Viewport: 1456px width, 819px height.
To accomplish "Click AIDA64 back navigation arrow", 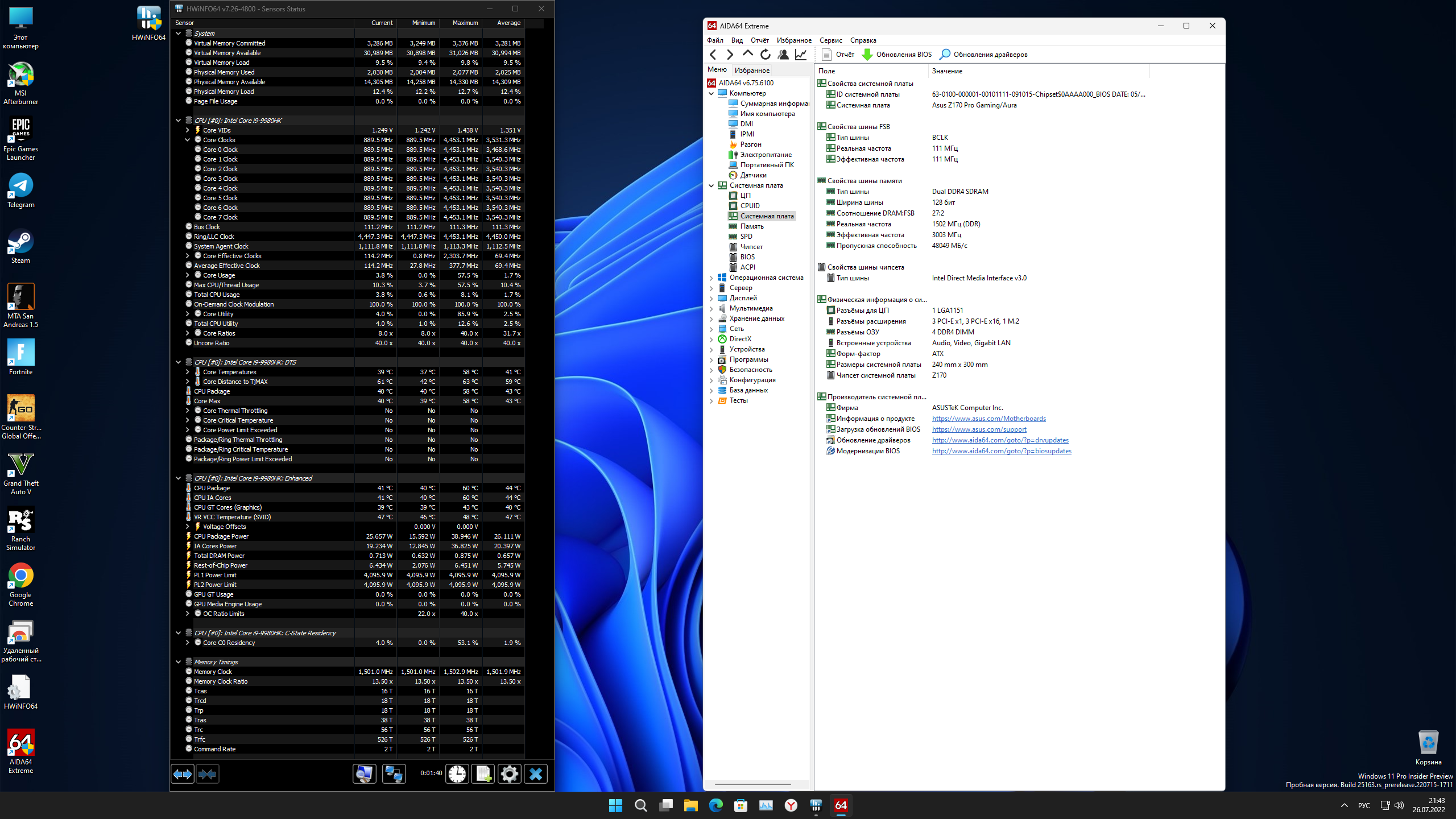I will click(x=713, y=55).
